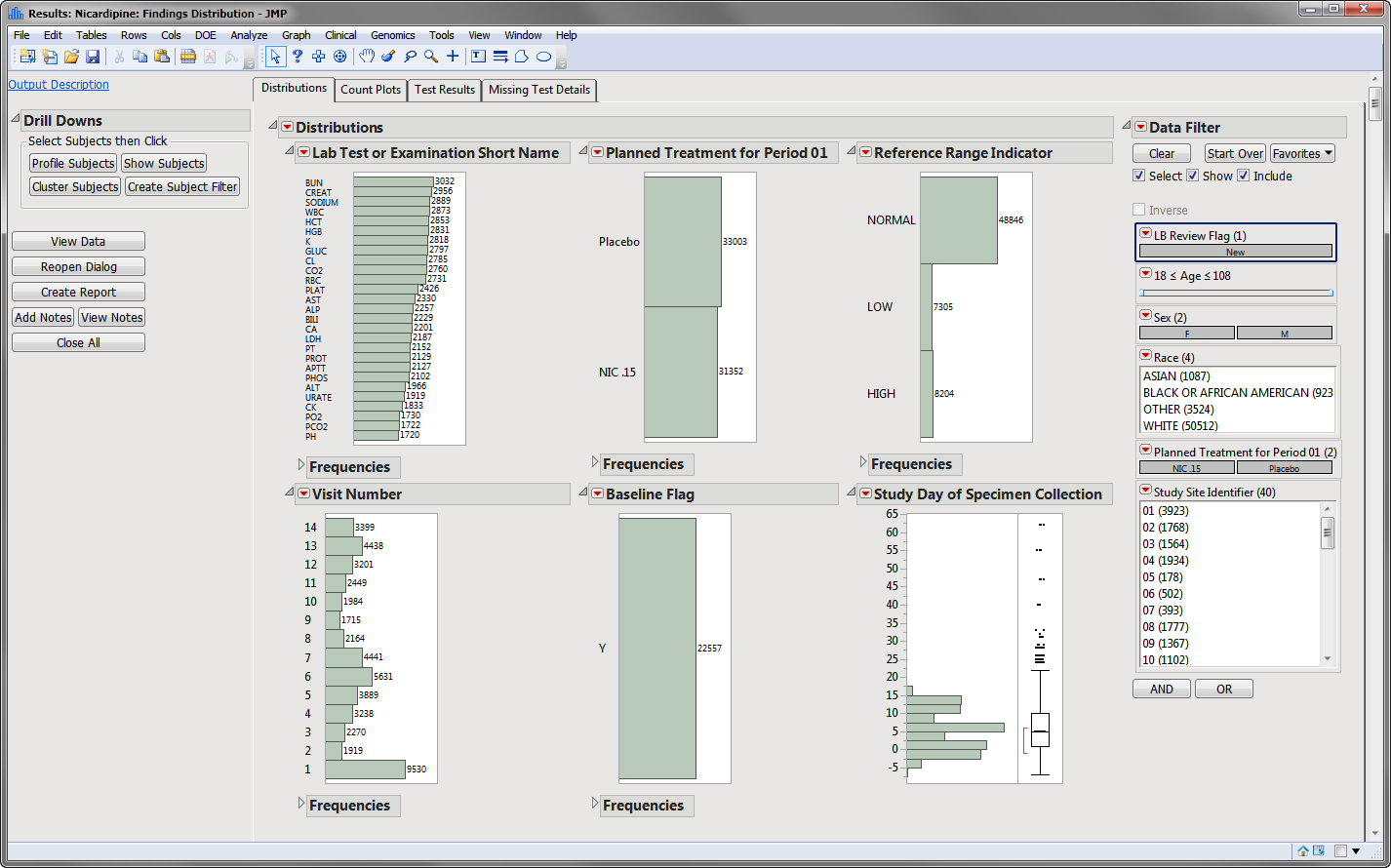Image resolution: width=1391 pixels, height=868 pixels.
Task: Pick the Annotate text tool
Action: [478, 57]
